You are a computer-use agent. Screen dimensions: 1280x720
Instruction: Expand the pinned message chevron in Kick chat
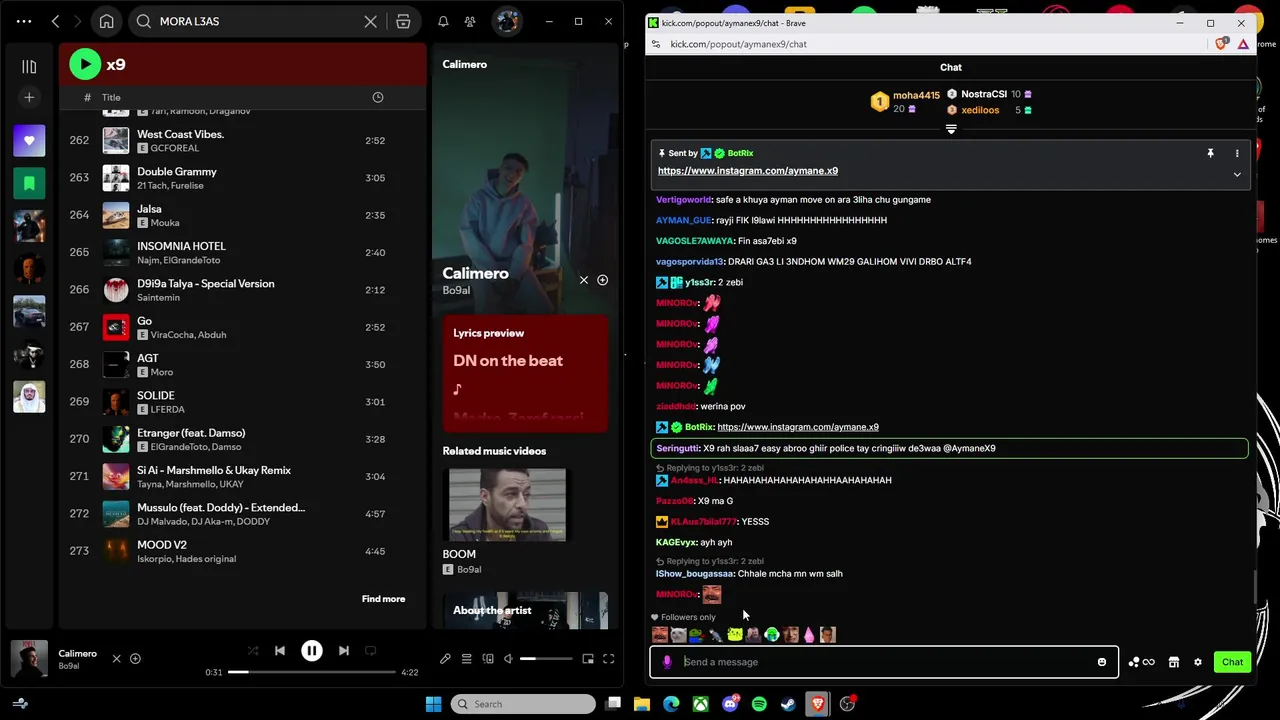(x=1237, y=175)
